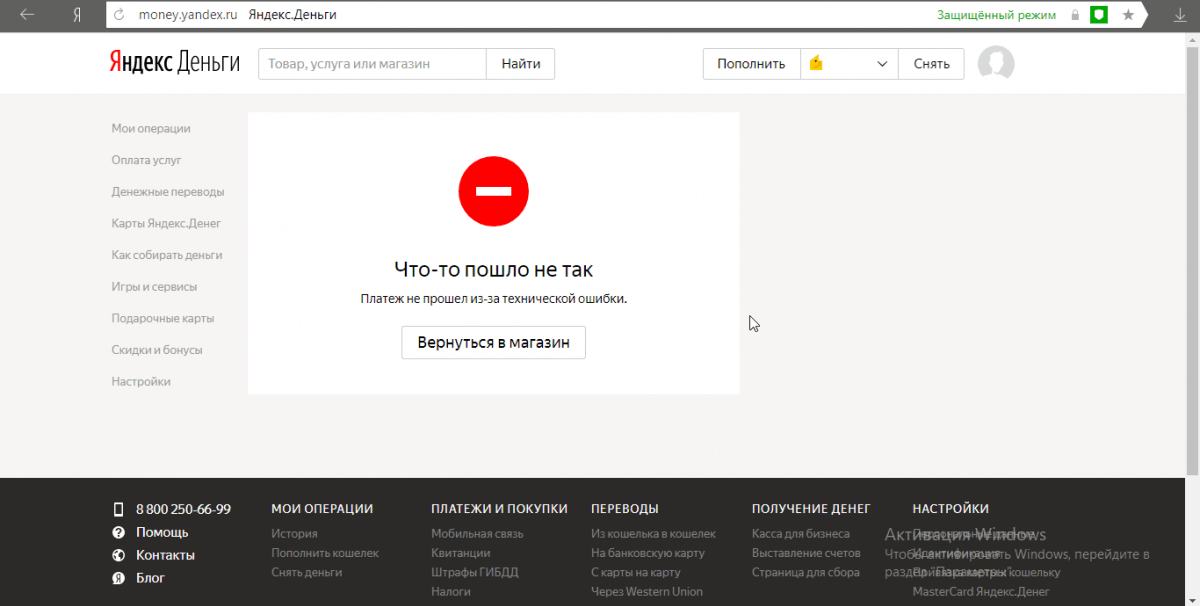Click ПЛАТЕЖИ И ПОКУПКИ footer heading
The image size is (1200, 606).
coord(499,509)
